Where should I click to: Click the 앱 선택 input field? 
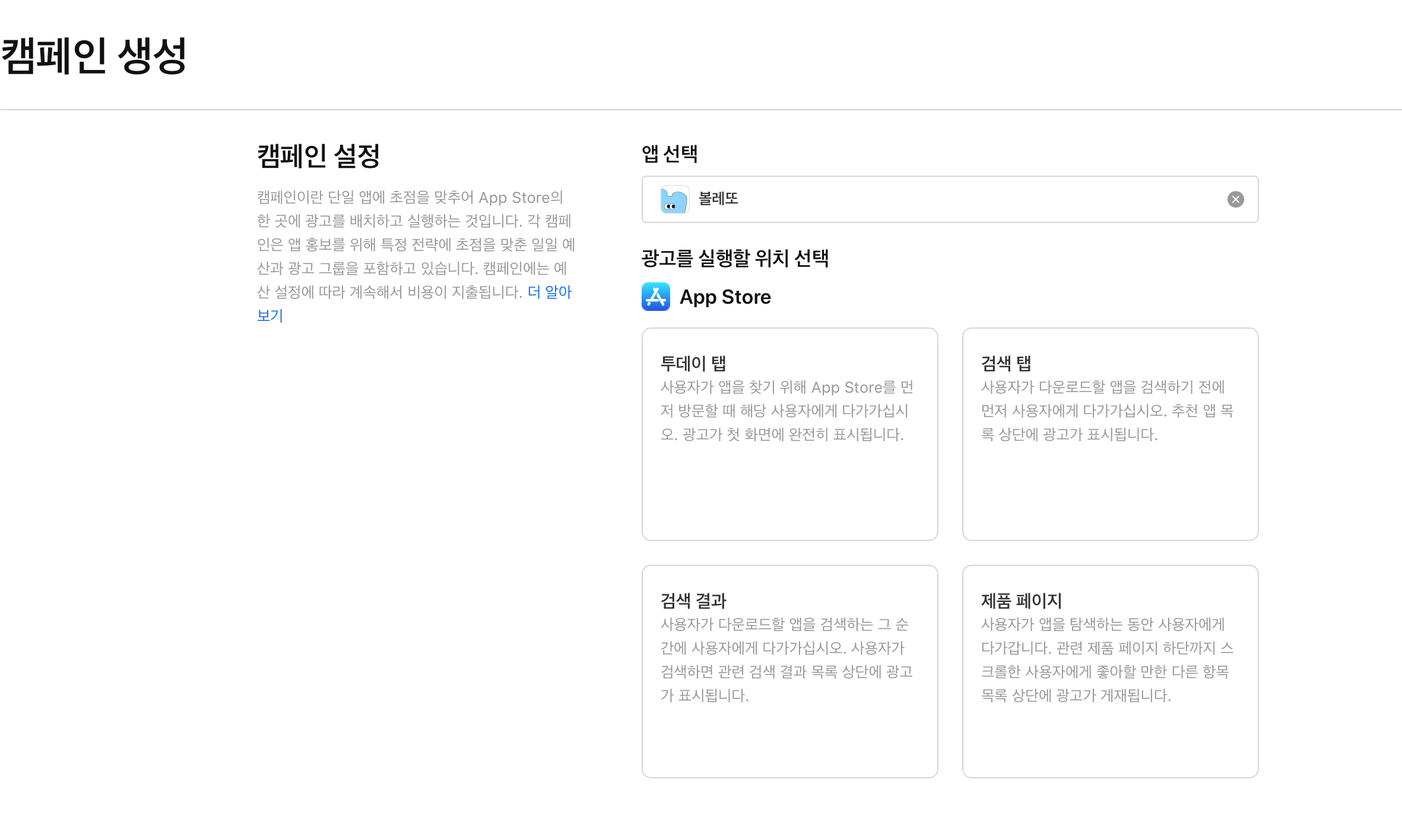950,199
